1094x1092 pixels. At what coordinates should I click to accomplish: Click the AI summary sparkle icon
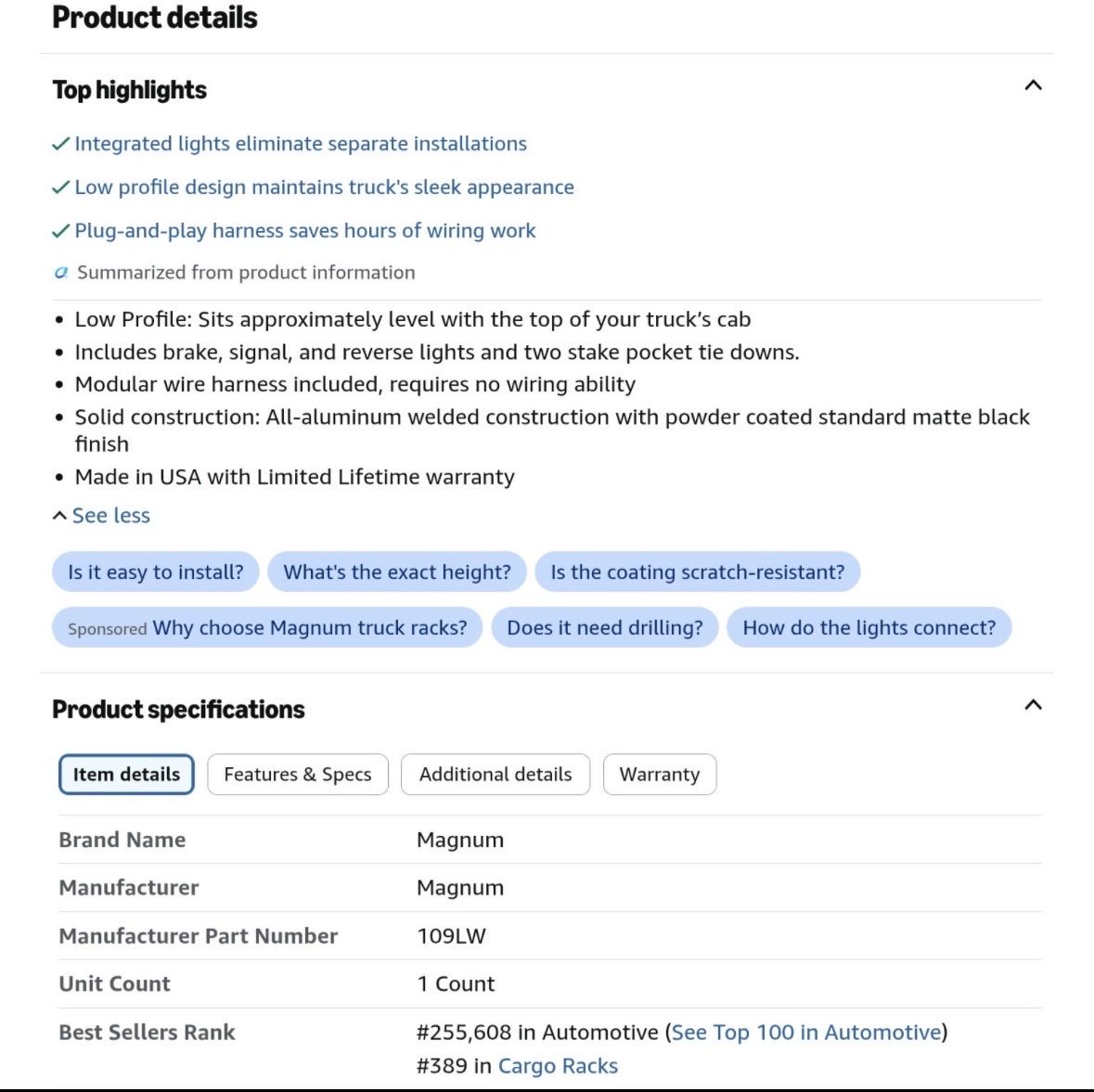click(x=61, y=272)
